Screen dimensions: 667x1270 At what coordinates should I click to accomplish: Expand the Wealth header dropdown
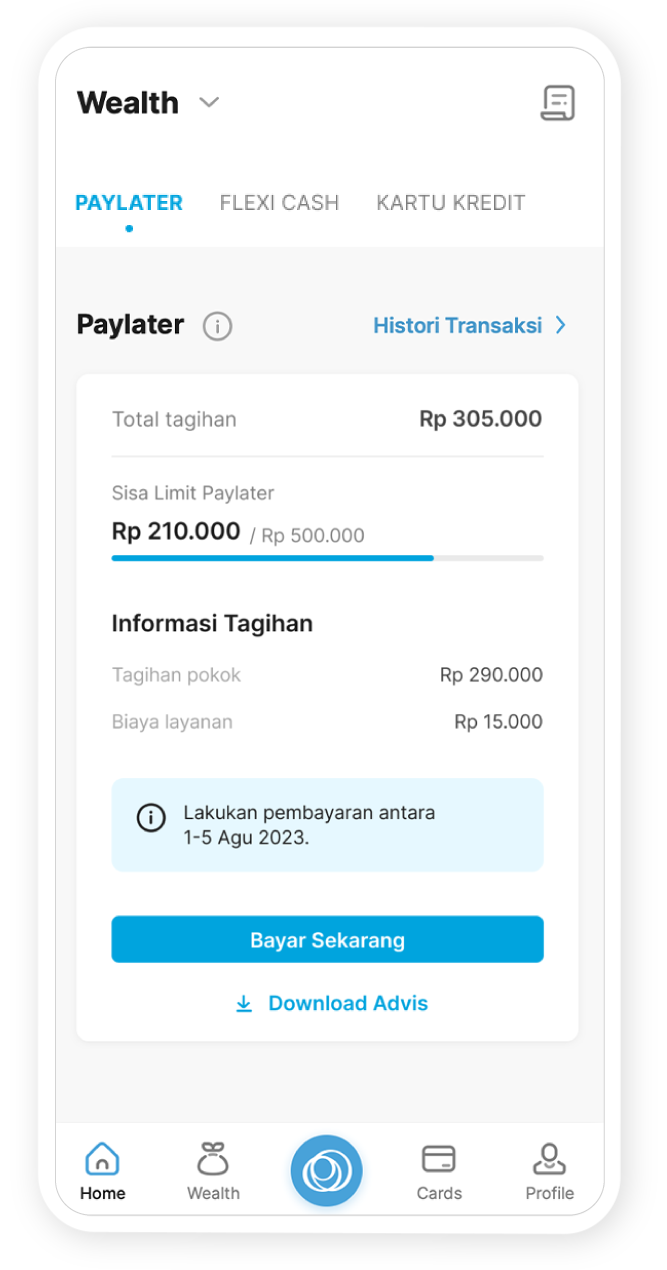[209, 102]
